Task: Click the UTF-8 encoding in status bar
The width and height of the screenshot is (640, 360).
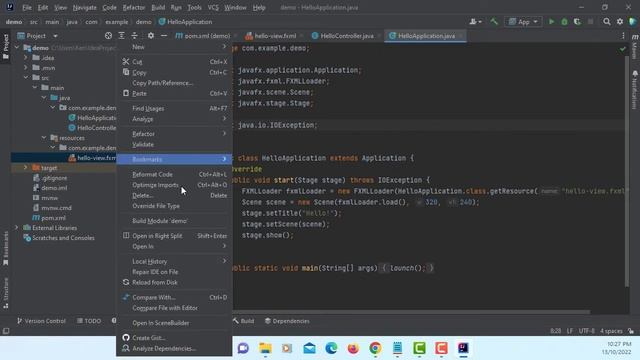Action: point(587,331)
